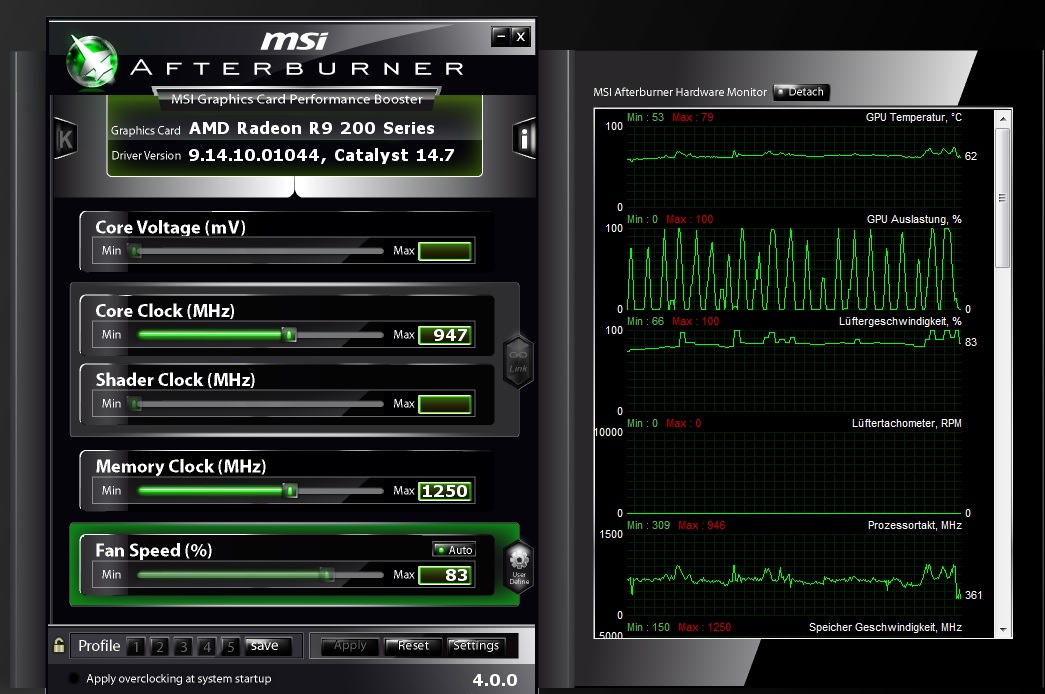Click the Core Voltage slider handle
This screenshot has height=694, width=1045.
tap(135, 251)
